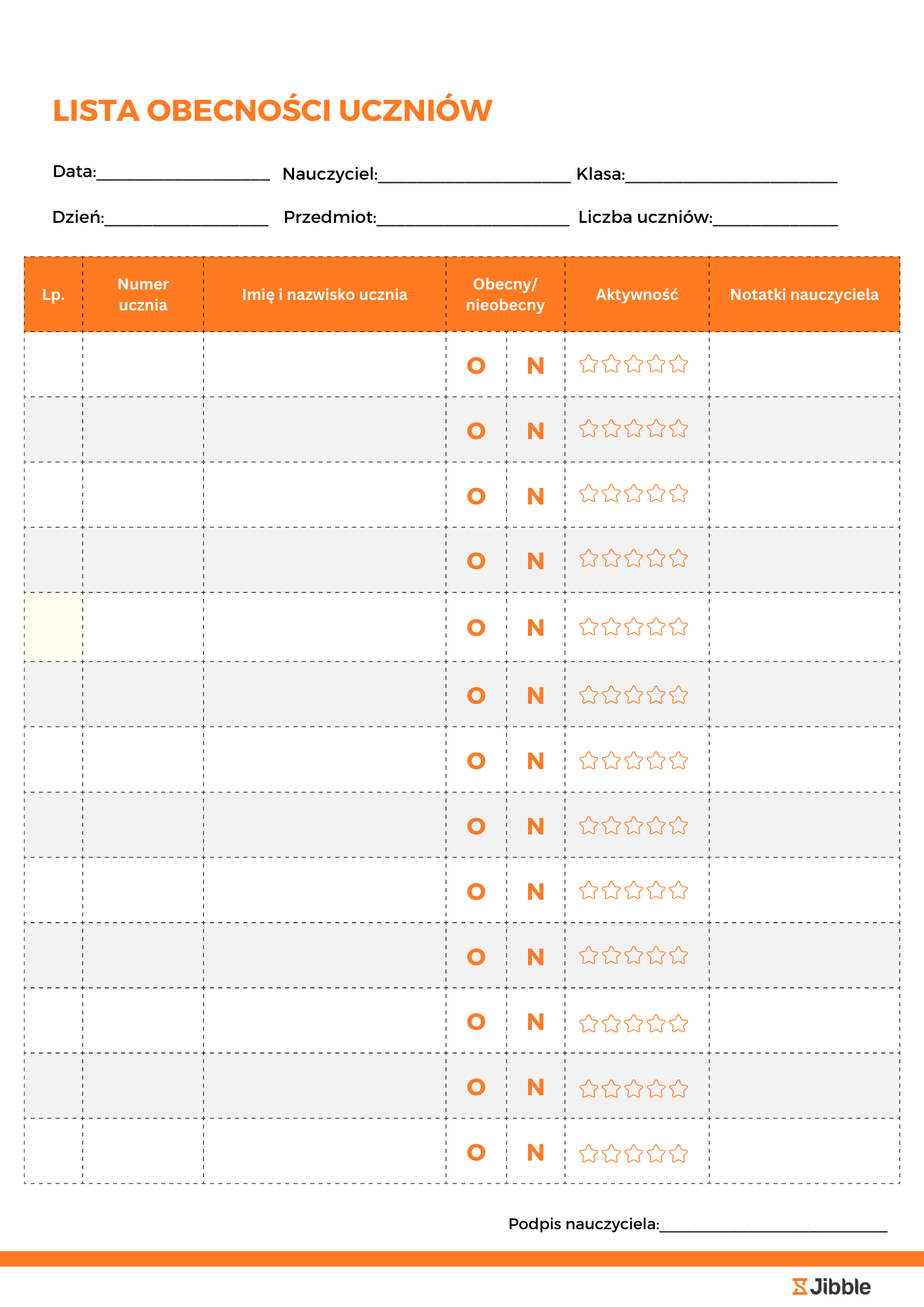Click the Nauczyciel blank line field
The width and height of the screenshot is (924, 1307).
point(474,176)
